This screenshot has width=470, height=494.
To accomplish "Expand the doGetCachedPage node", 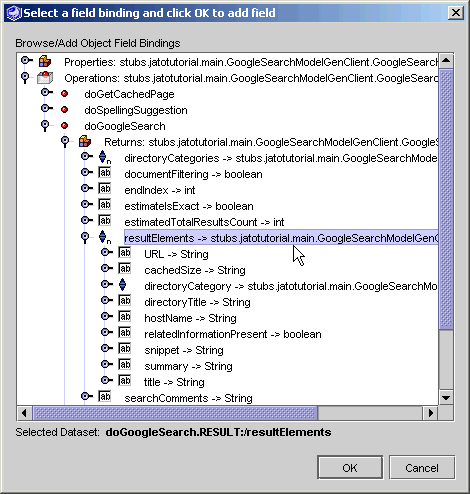I will click(46, 92).
